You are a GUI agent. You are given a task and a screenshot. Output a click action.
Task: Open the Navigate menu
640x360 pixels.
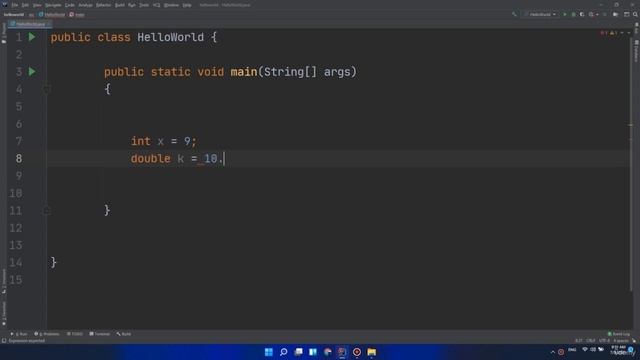tap(53, 5)
